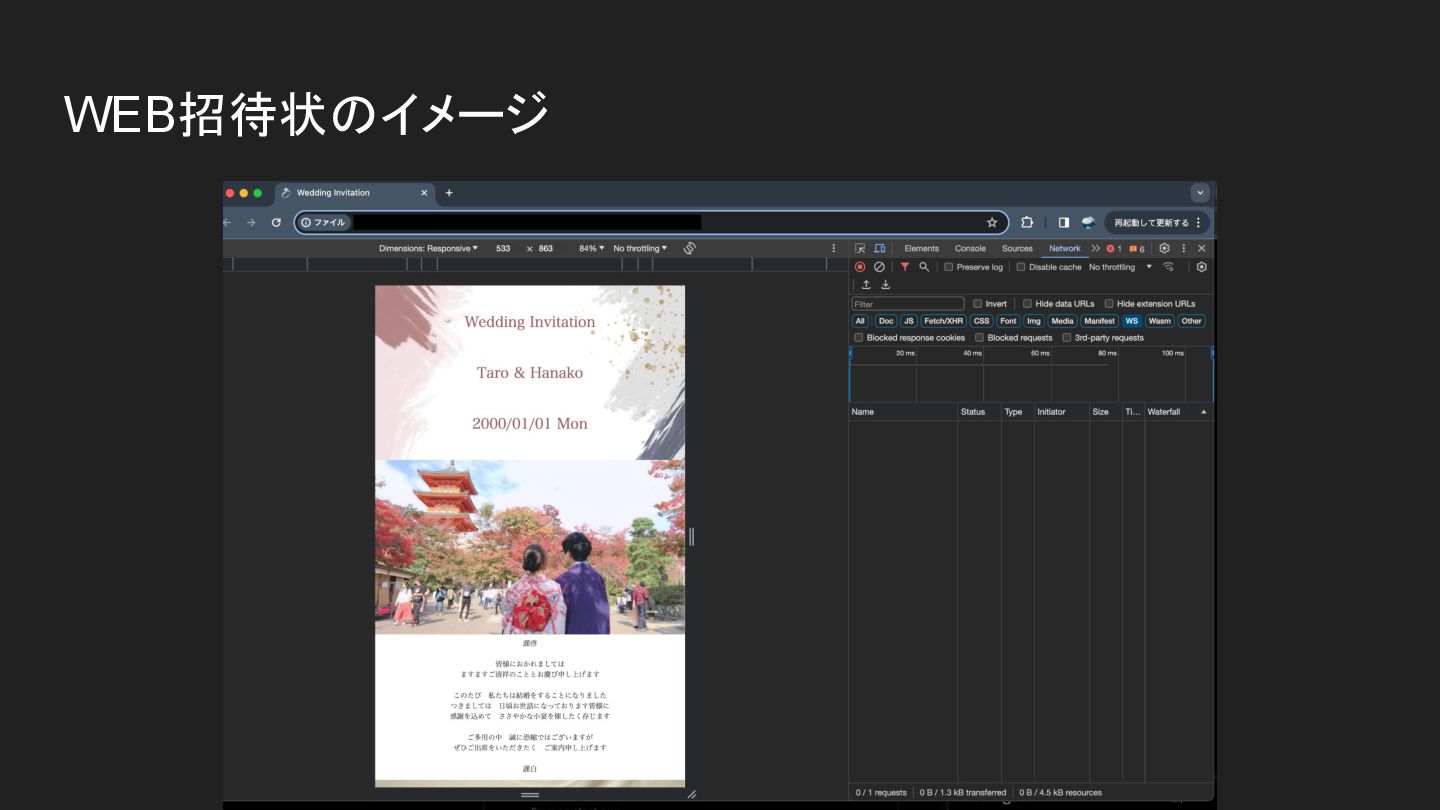Check the Disable cache option
The height and width of the screenshot is (810, 1440).
point(1021,267)
